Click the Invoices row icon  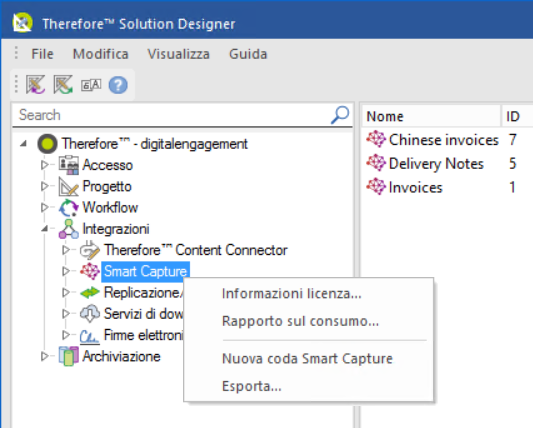click(376, 186)
